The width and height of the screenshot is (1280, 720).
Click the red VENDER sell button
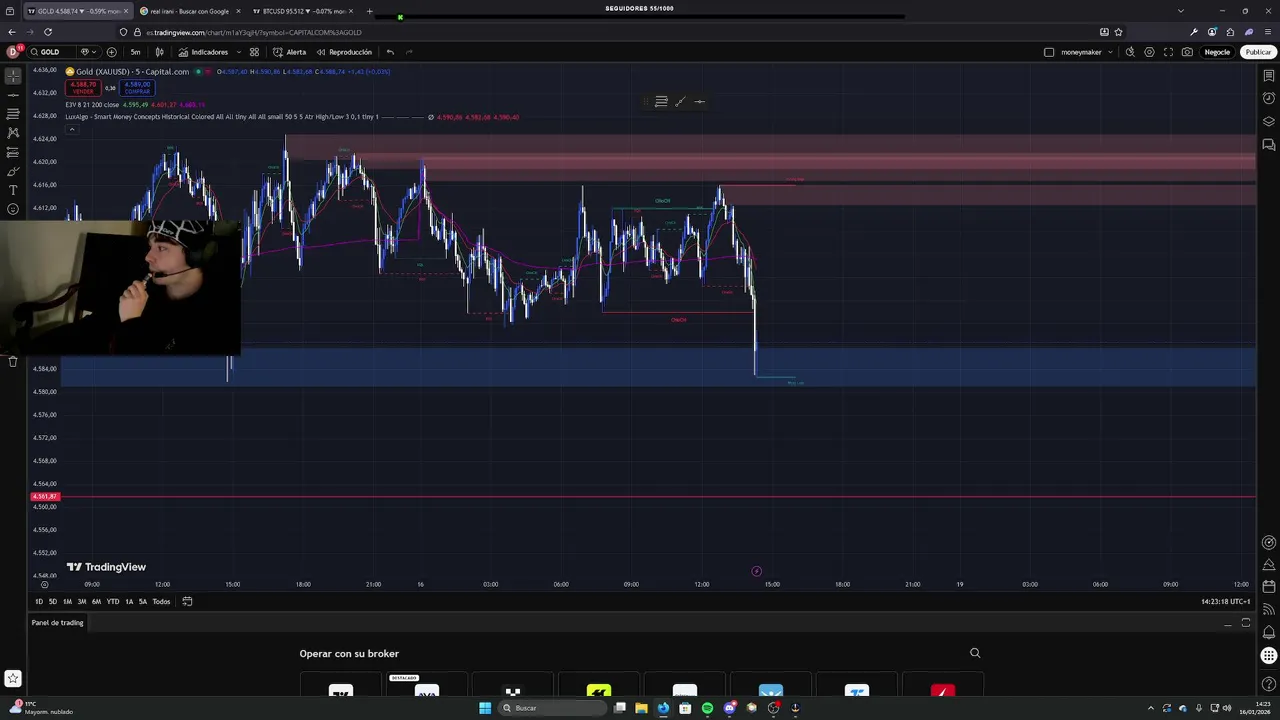83,88
